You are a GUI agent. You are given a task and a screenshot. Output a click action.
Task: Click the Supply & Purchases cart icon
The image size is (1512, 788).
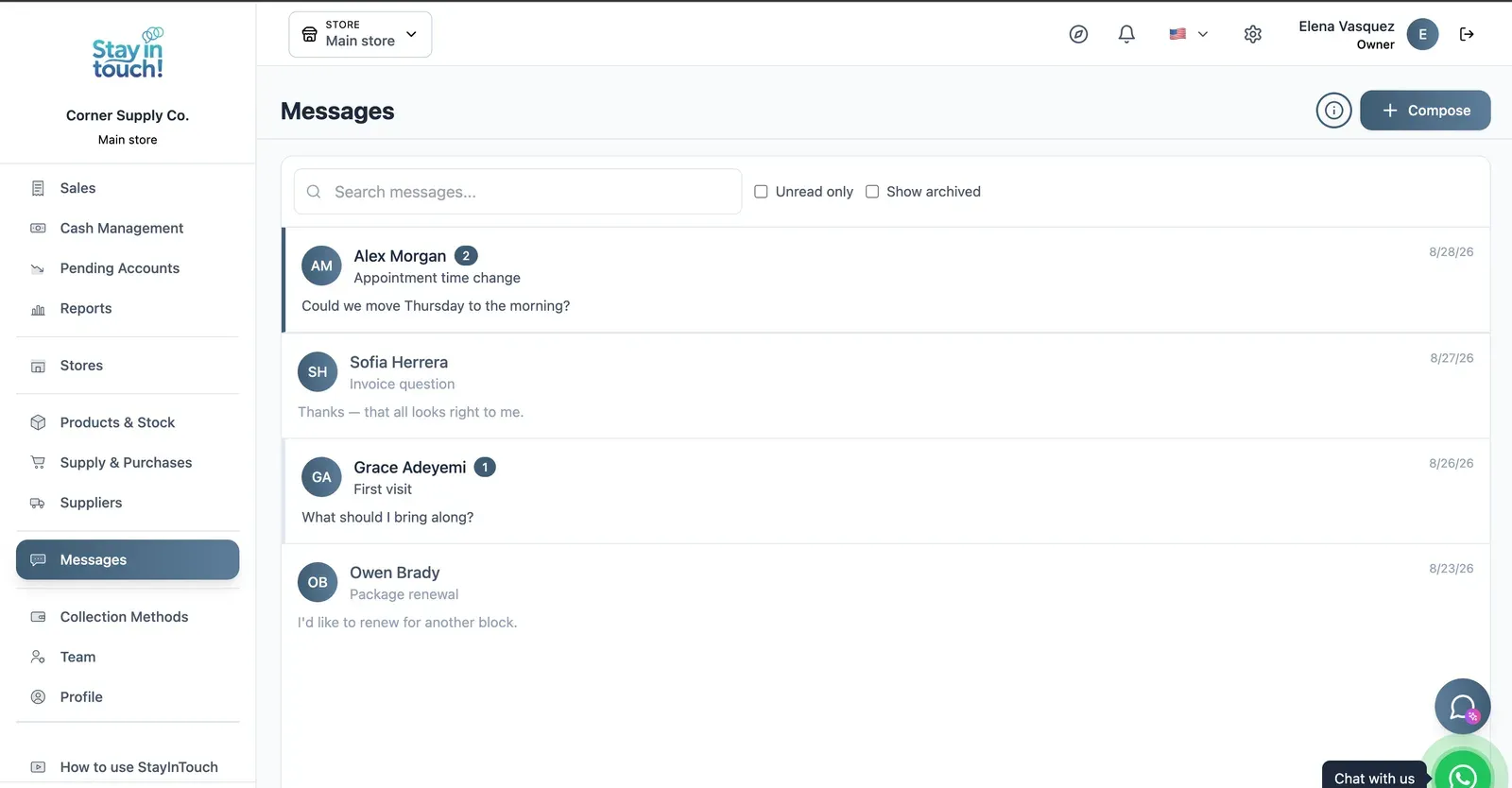point(38,463)
